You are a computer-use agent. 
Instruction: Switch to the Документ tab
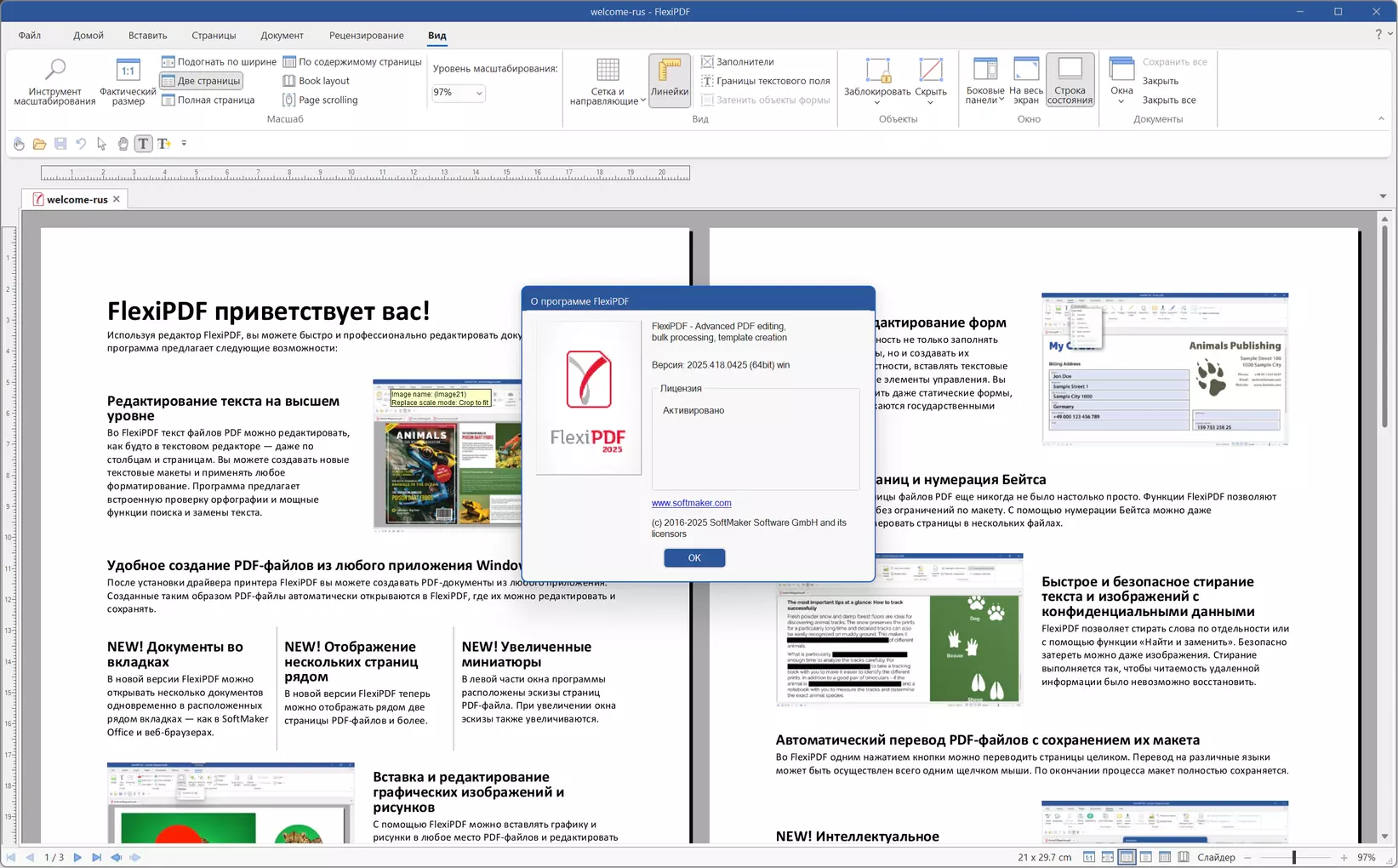click(x=282, y=36)
